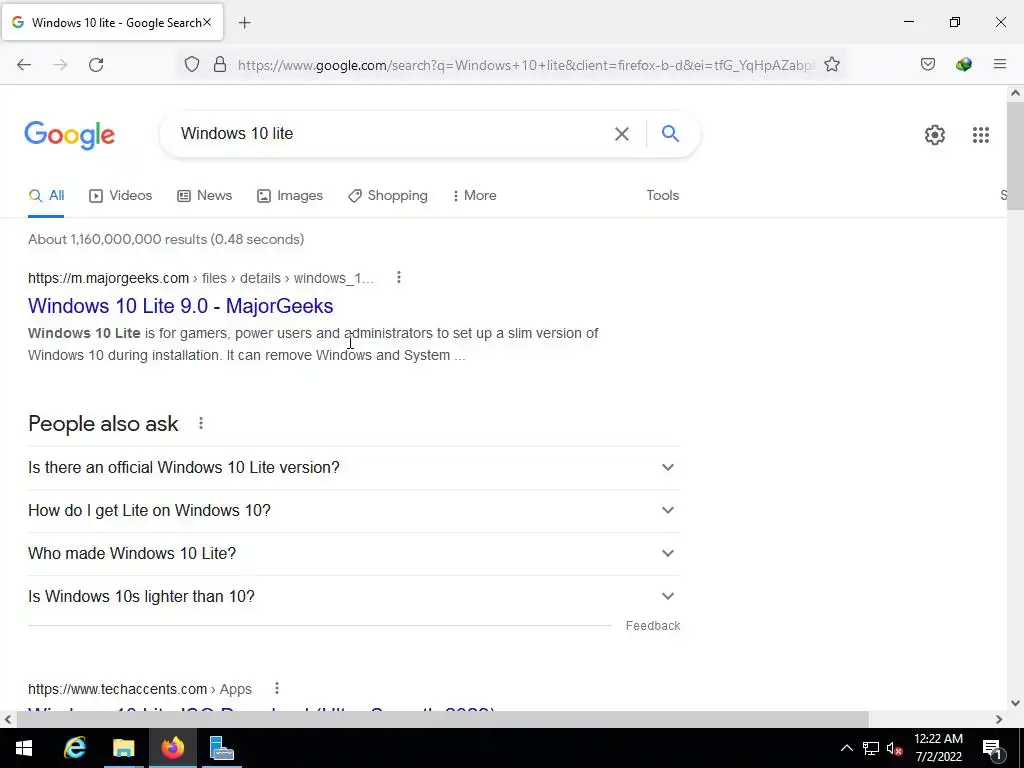The width and height of the screenshot is (1024, 768).
Task: Click the Firefox taskbar icon
Action: click(x=173, y=748)
